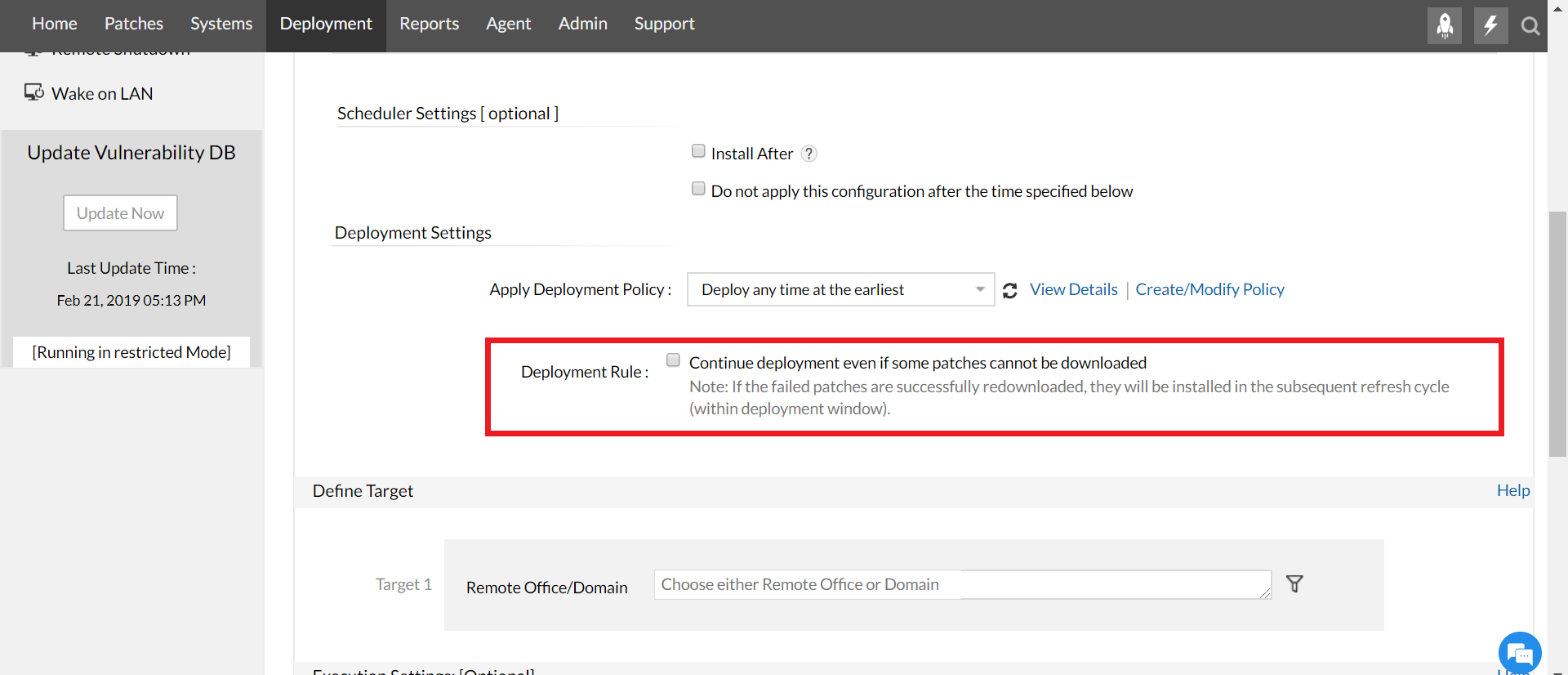Image resolution: width=1568 pixels, height=675 pixels.
Task: Open the Admin menu
Action: 582,24
